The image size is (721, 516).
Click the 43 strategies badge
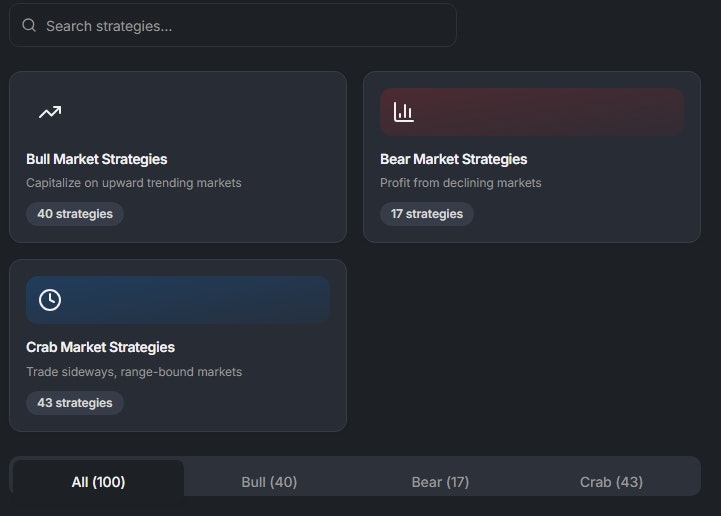75,403
